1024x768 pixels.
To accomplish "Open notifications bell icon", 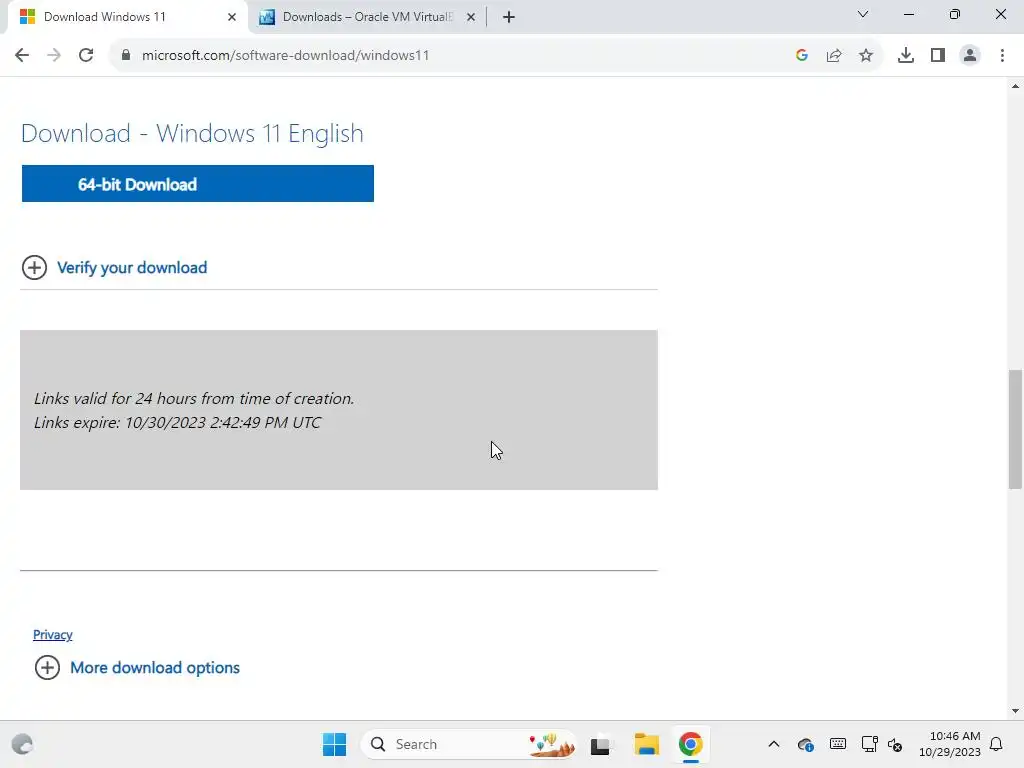I will 996,744.
